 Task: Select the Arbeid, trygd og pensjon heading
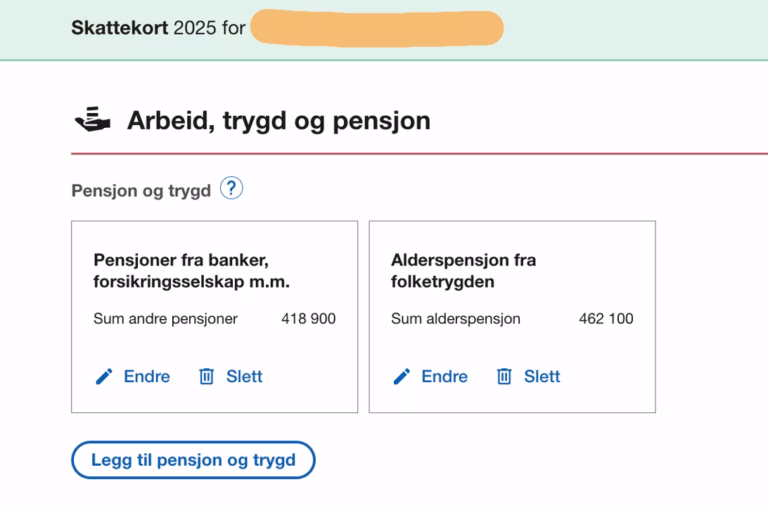tap(278, 121)
